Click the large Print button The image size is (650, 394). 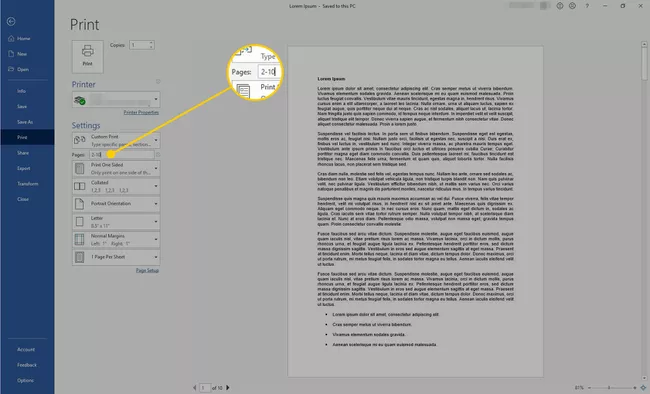point(87,57)
